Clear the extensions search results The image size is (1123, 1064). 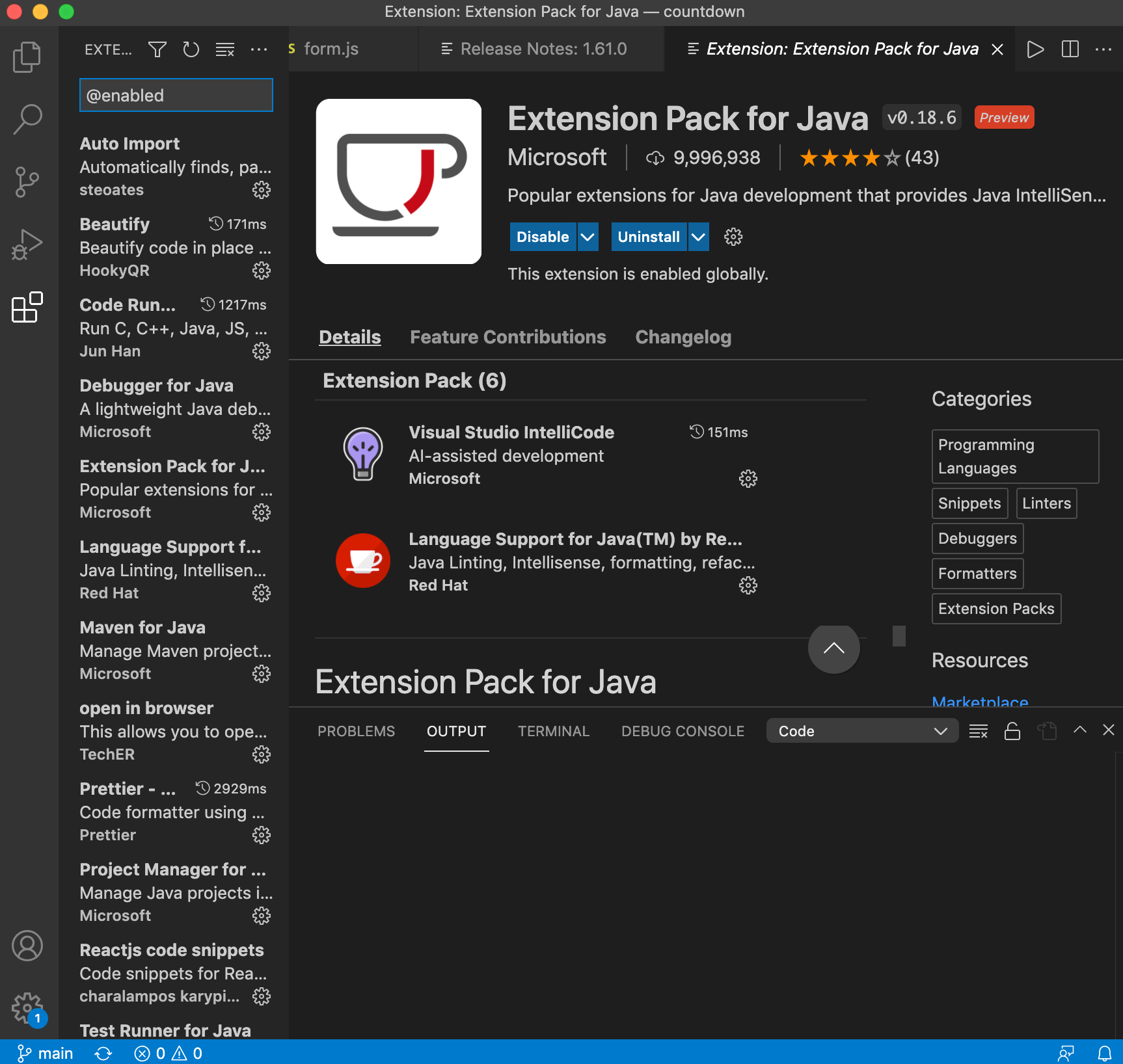225,49
